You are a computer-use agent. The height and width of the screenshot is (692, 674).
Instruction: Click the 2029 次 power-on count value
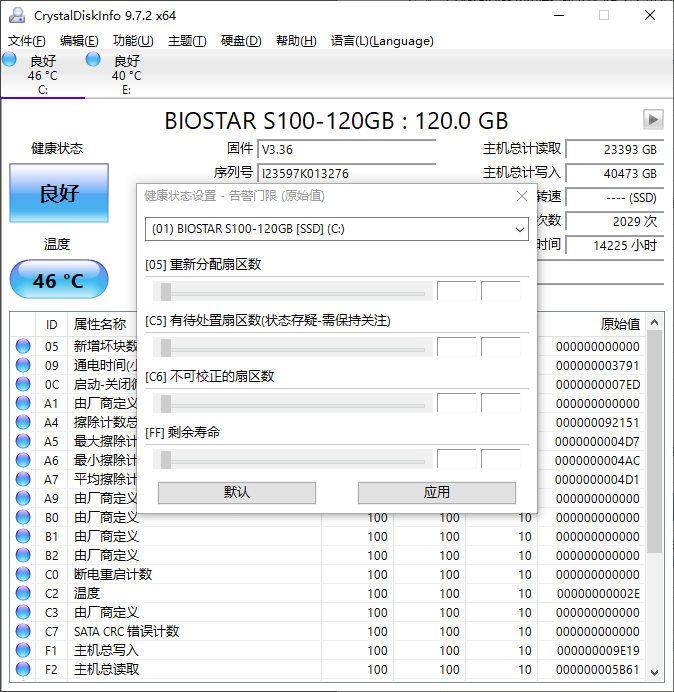614,221
